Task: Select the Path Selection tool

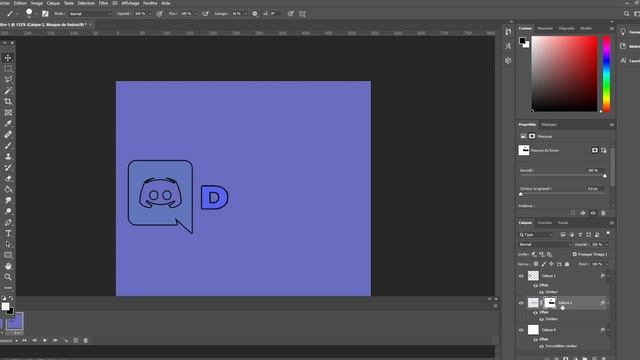Action: (8, 244)
